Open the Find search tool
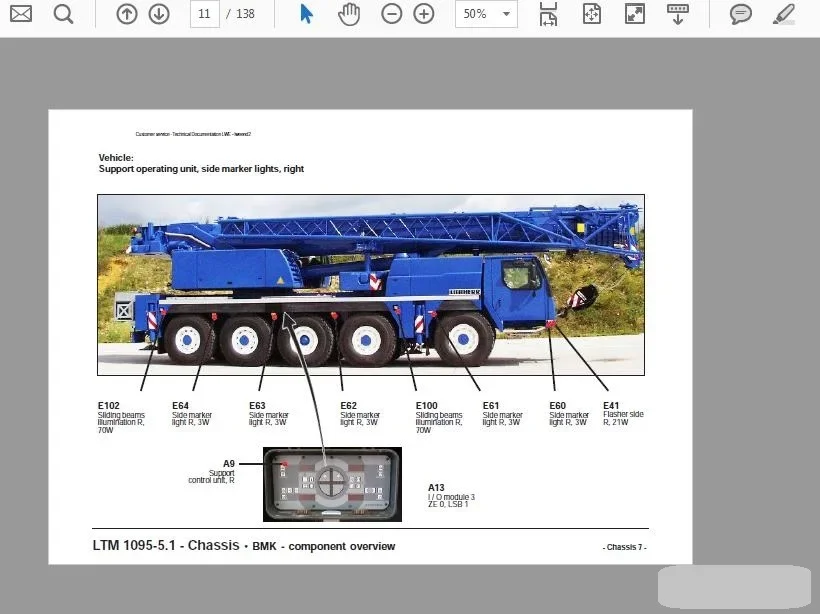Image resolution: width=820 pixels, height=614 pixels. tap(62, 14)
